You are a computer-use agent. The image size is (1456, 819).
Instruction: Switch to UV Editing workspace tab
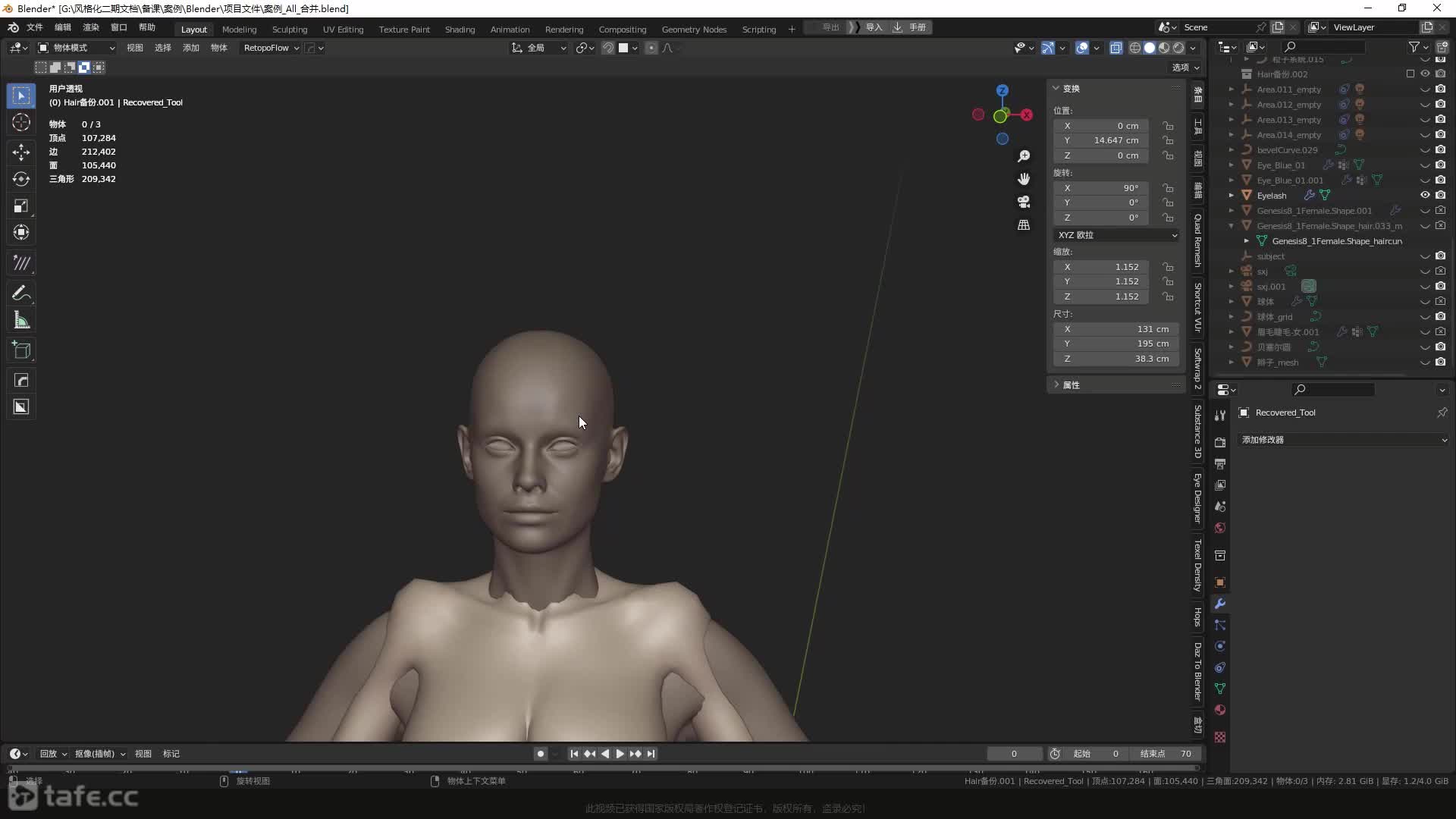coord(343,29)
